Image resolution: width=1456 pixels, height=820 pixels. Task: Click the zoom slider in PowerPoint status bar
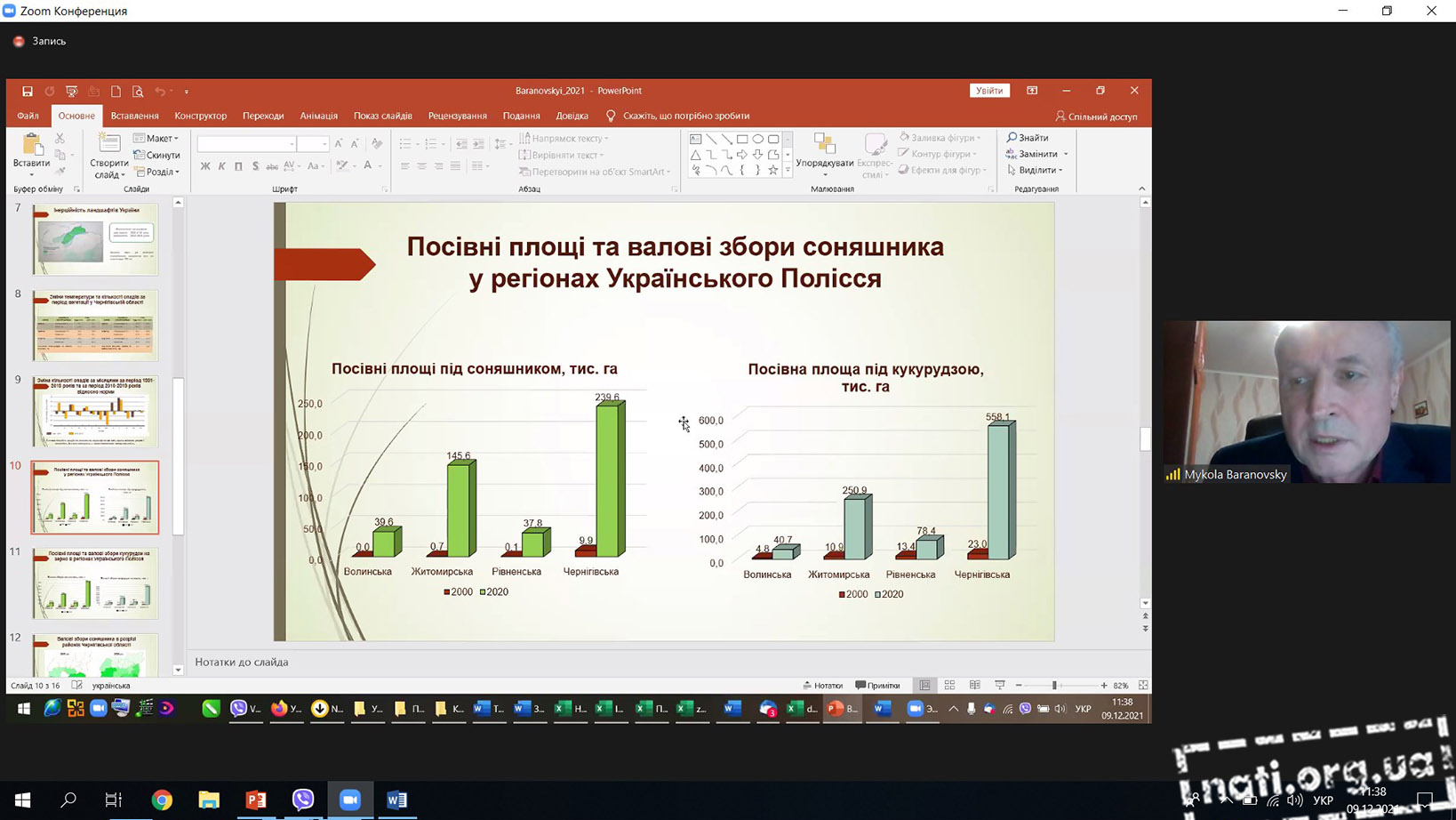point(1061,686)
